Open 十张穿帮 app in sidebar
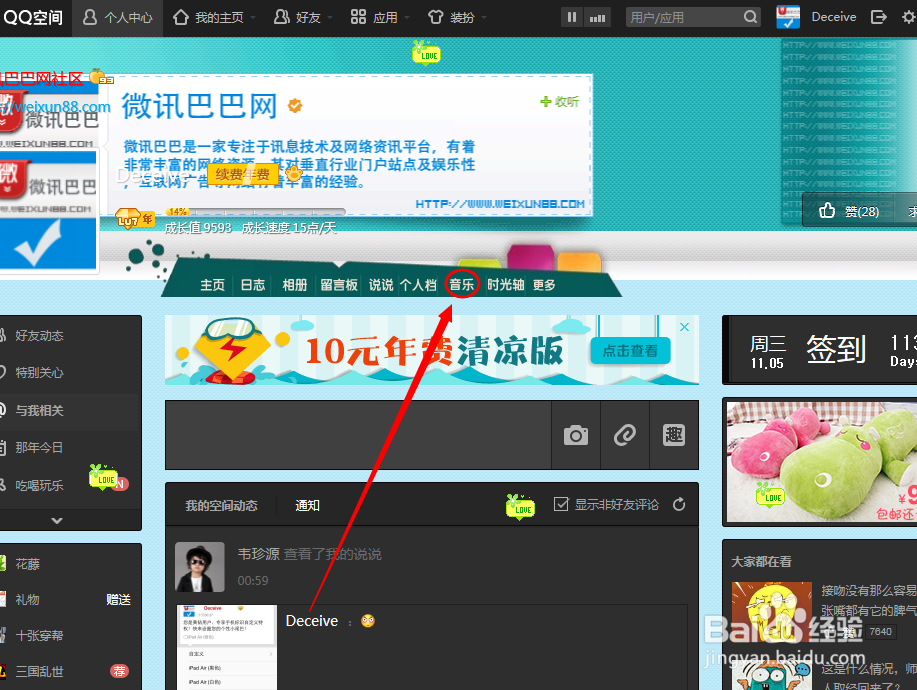The width and height of the screenshot is (917, 690). click(x=39, y=636)
